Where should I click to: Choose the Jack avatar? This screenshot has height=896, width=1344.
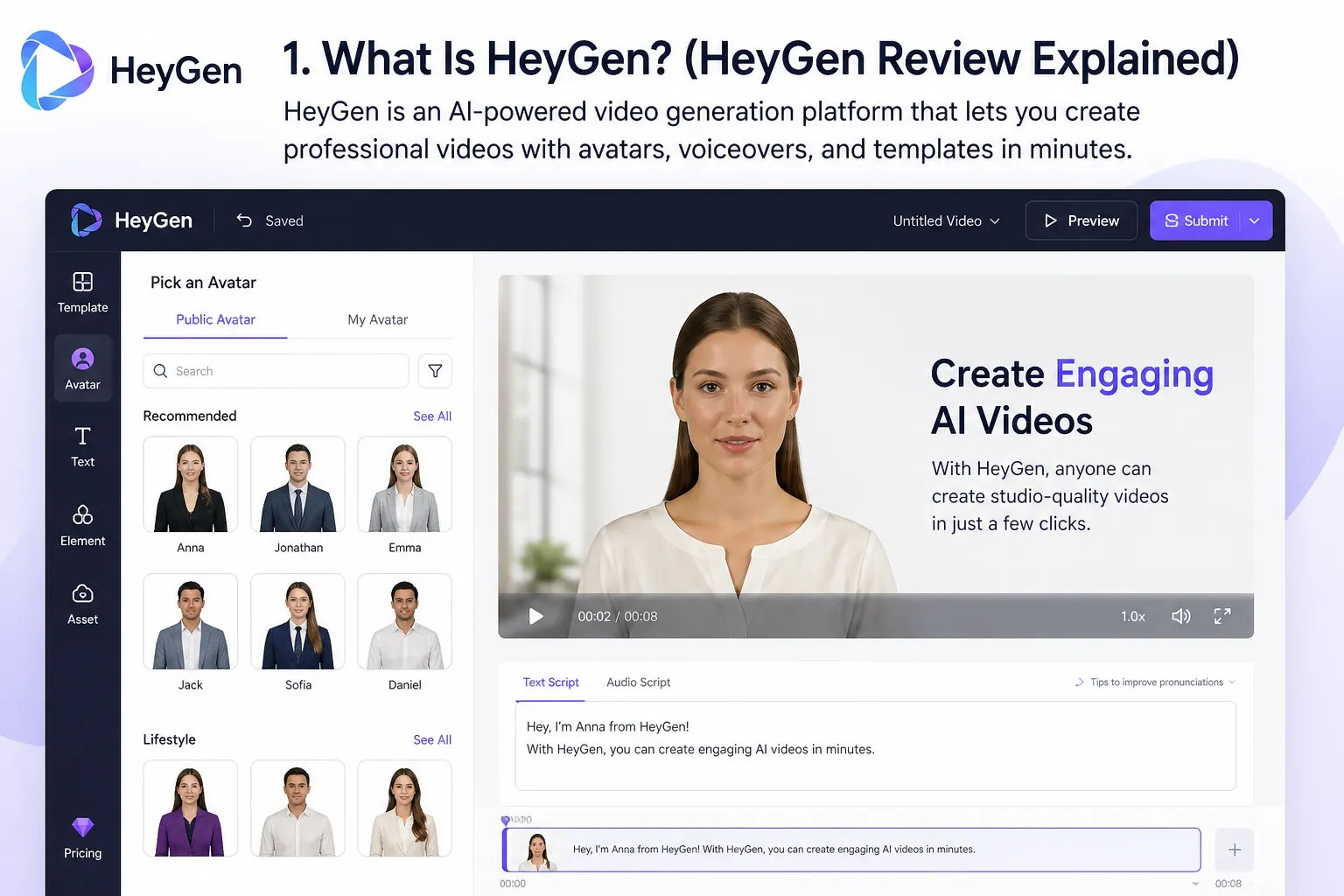click(x=191, y=622)
